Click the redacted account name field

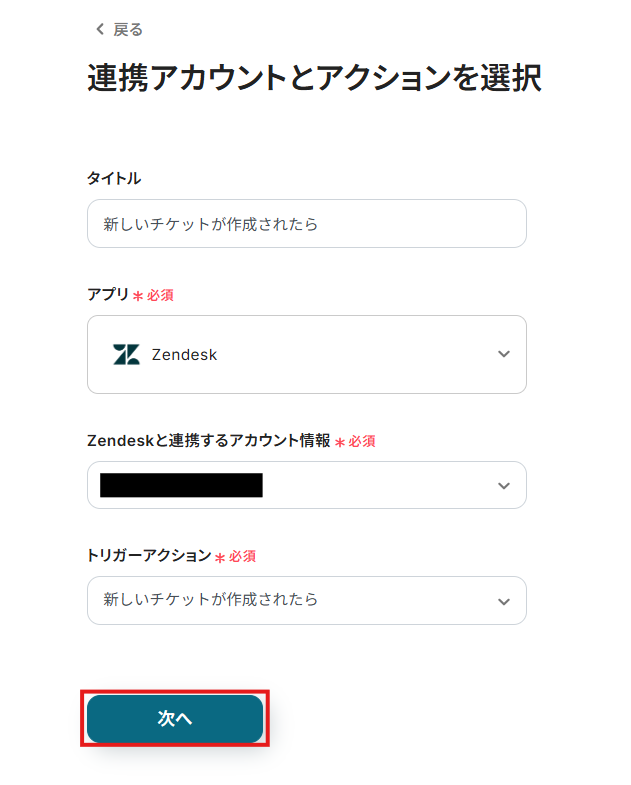[x=181, y=485]
